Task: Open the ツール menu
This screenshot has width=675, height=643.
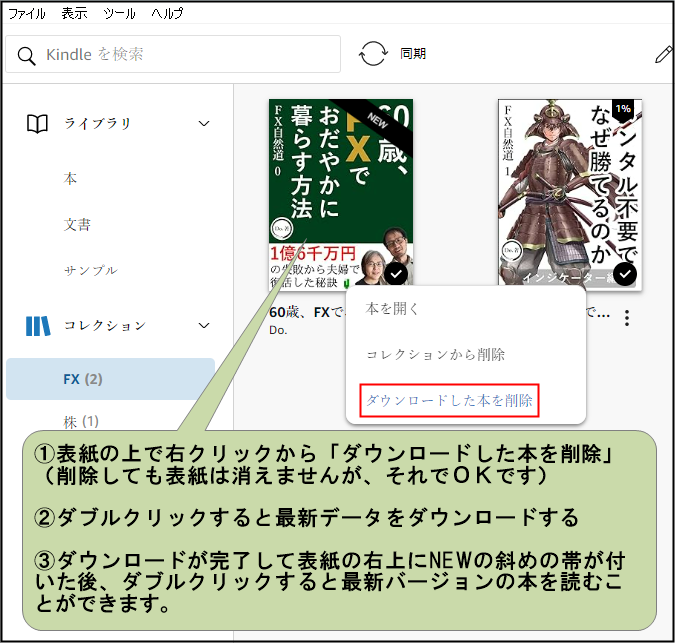Action: point(119,13)
